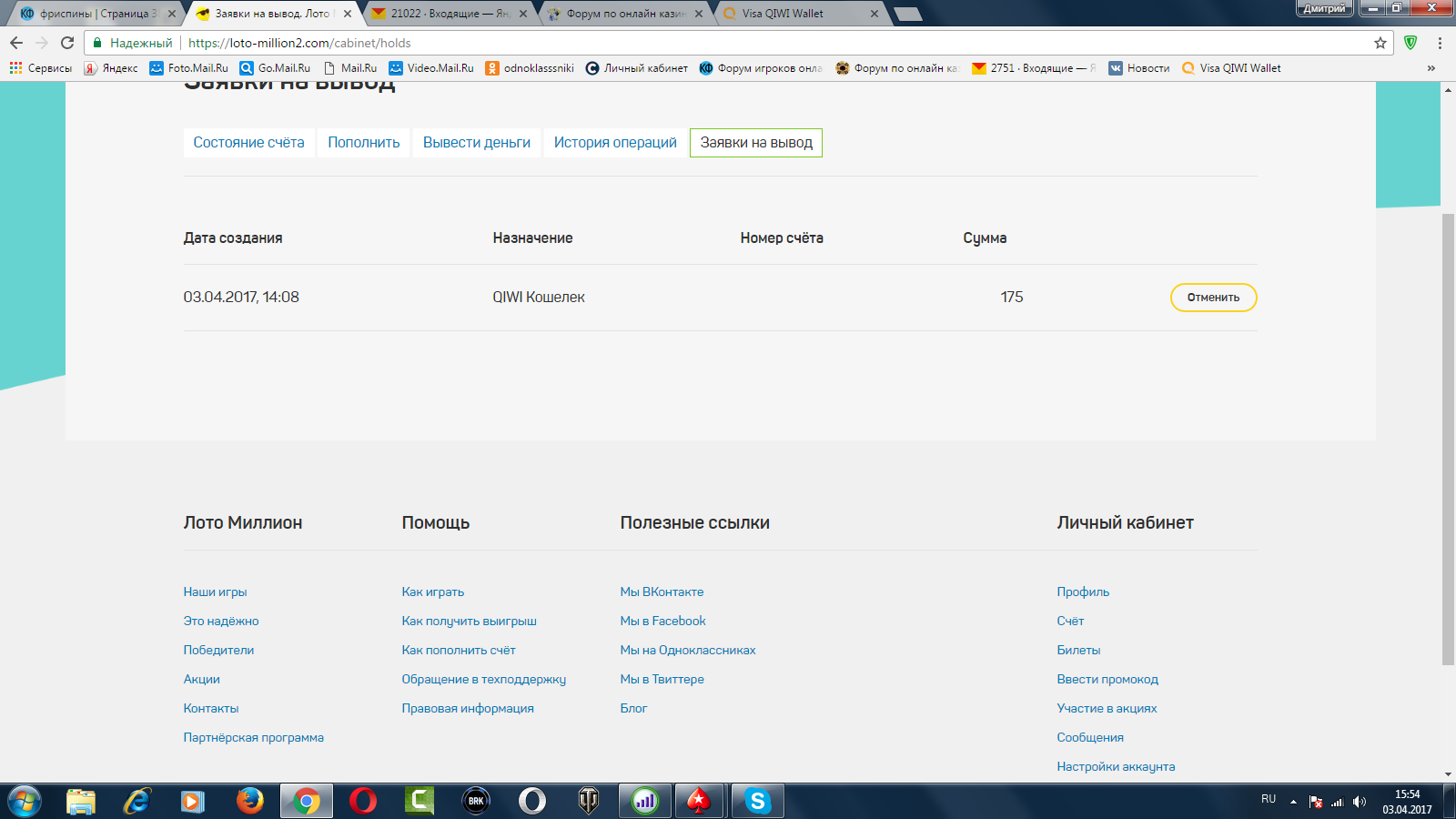Show hidden system tray icons
This screenshot has width=1456, height=819.
(1293, 802)
